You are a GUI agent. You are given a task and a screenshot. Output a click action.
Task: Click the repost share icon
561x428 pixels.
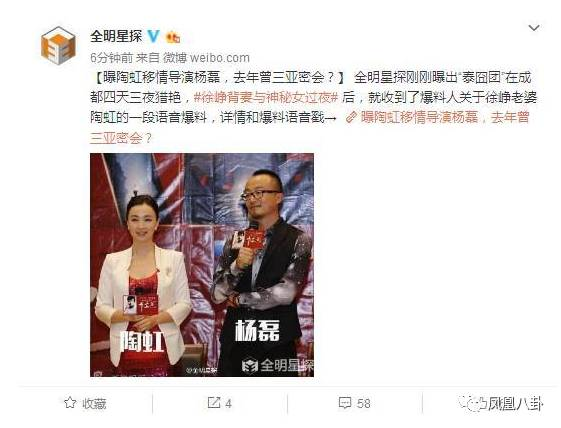[214, 403]
